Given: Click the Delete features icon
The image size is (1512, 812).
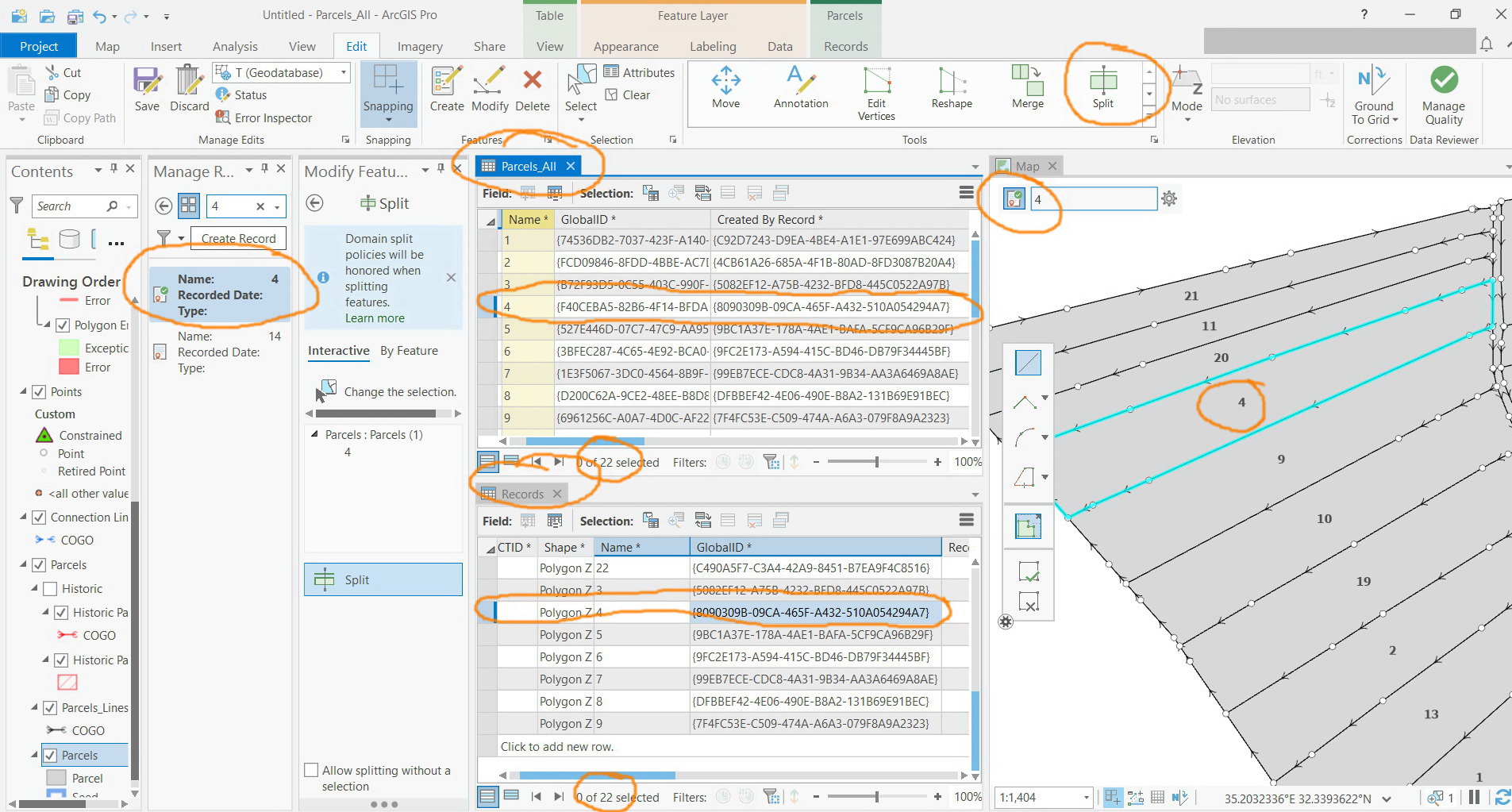Looking at the screenshot, I should coord(532,80).
